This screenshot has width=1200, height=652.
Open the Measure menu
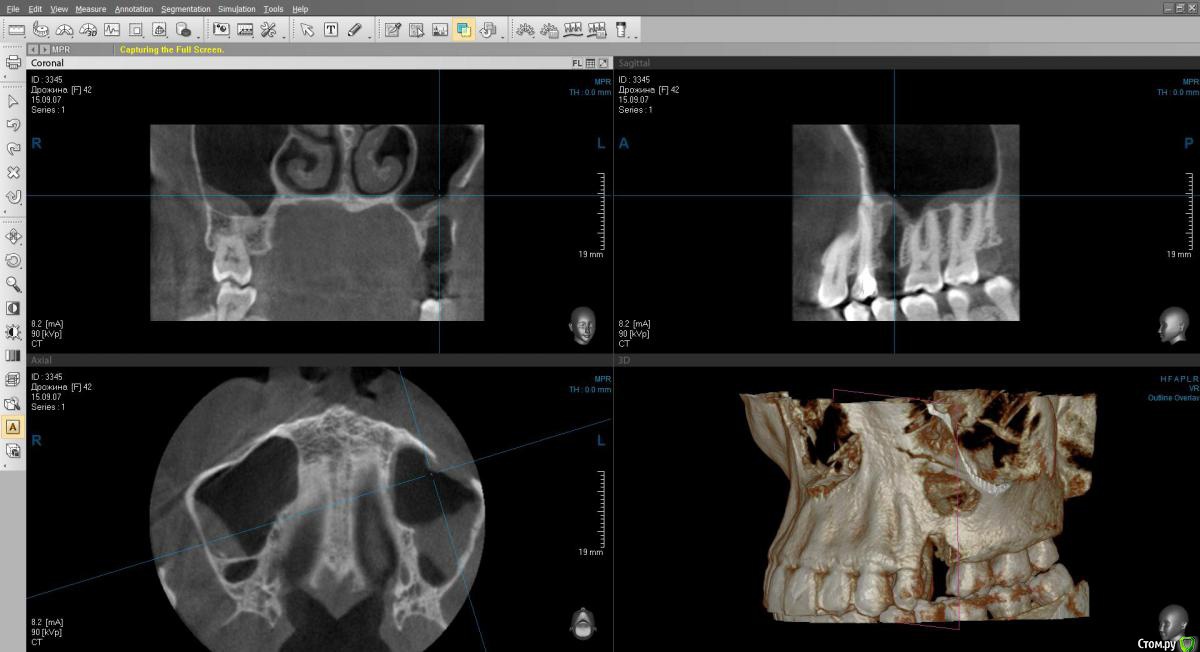pyautogui.click(x=91, y=9)
